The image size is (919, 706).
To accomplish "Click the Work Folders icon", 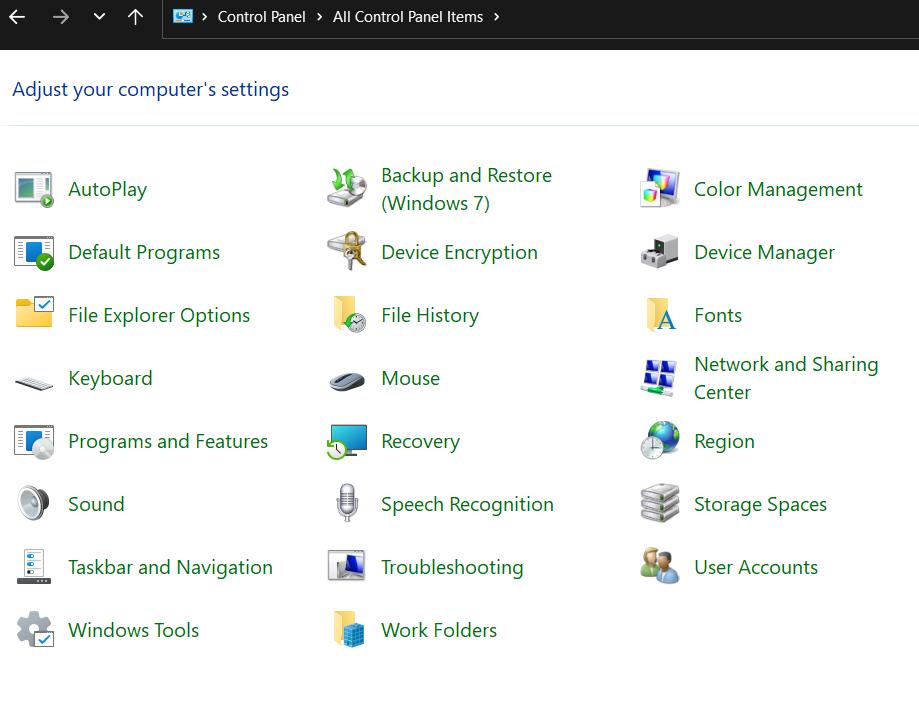I will 349,629.
